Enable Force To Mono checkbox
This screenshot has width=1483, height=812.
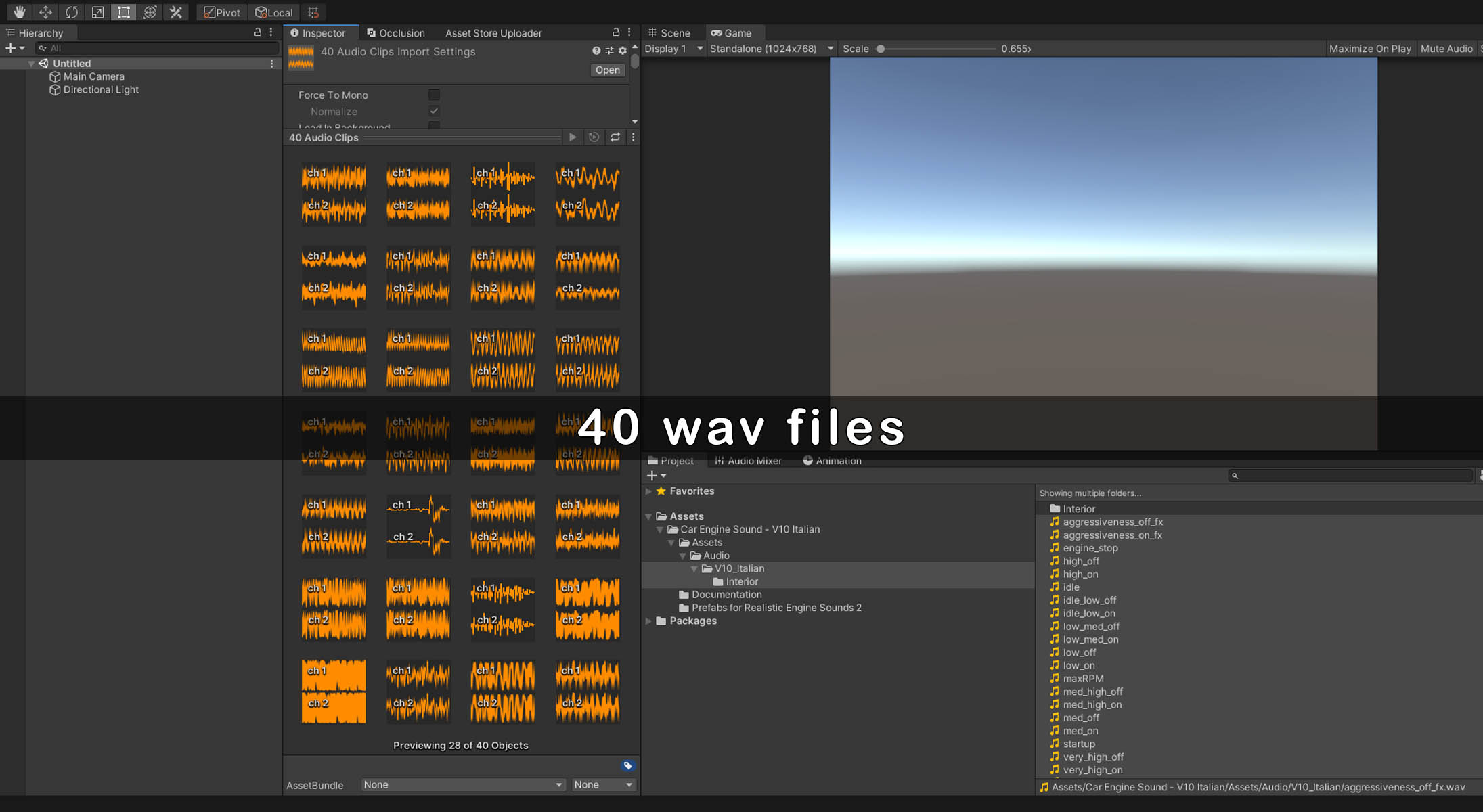(x=434, y=95)
